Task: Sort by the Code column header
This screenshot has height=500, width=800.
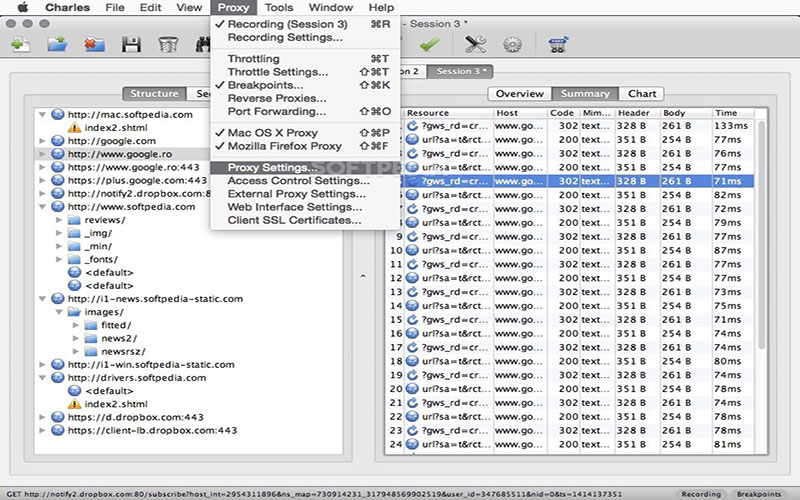Action: point(562,113)
